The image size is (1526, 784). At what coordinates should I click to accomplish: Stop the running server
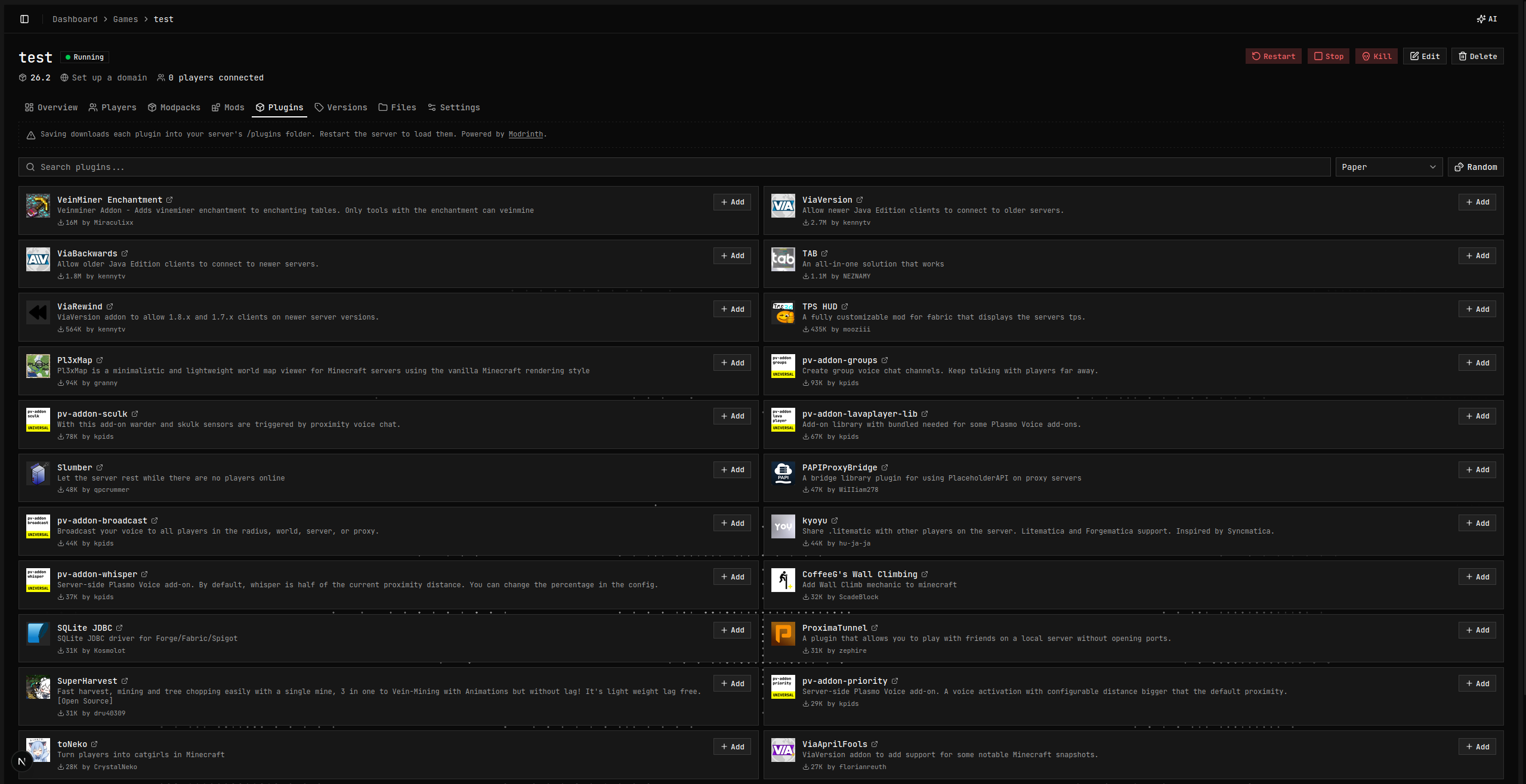(1329, 56)
